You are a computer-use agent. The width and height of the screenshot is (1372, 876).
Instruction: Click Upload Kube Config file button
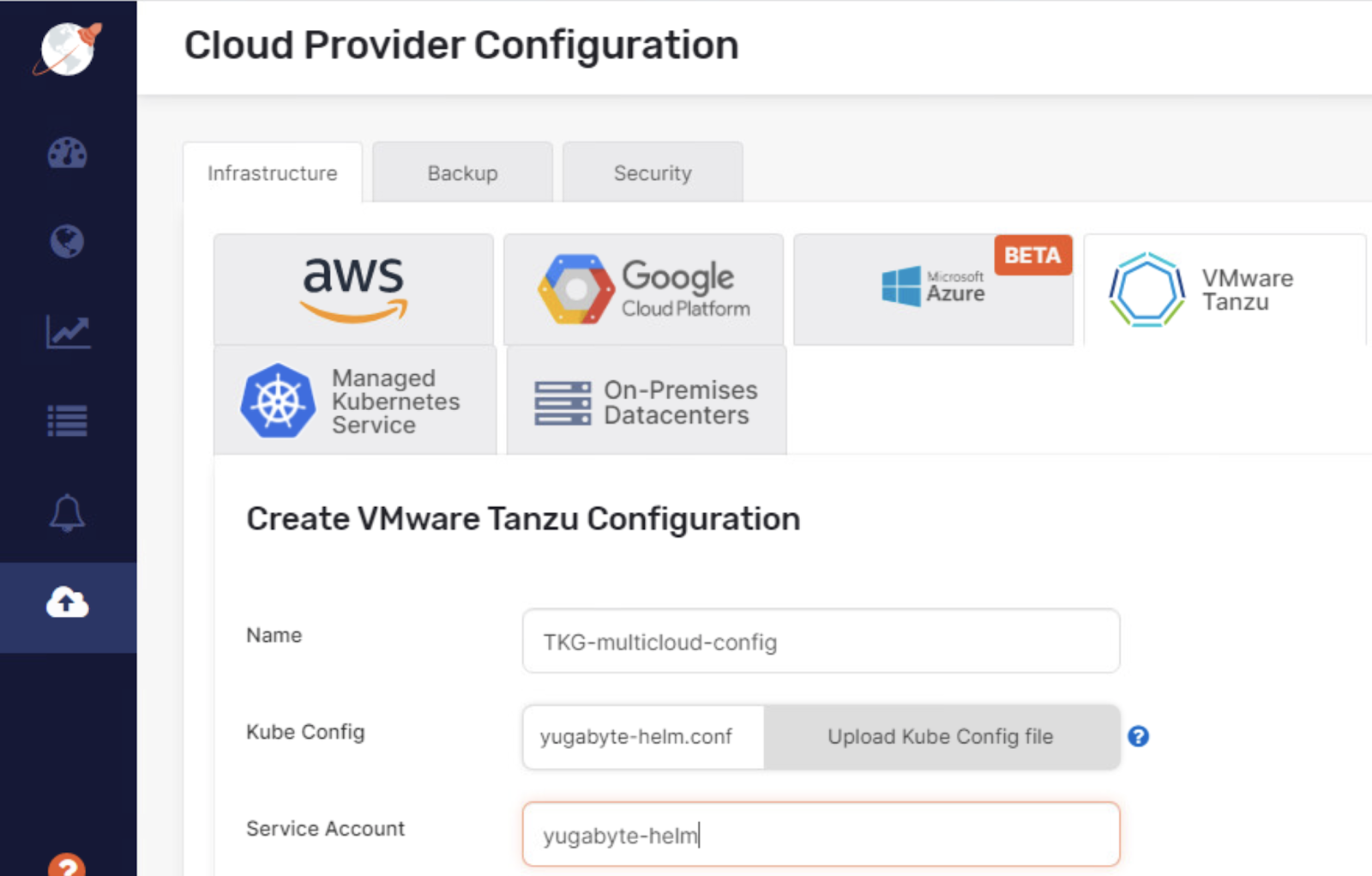pyautogui.click(x=941, y=736)
